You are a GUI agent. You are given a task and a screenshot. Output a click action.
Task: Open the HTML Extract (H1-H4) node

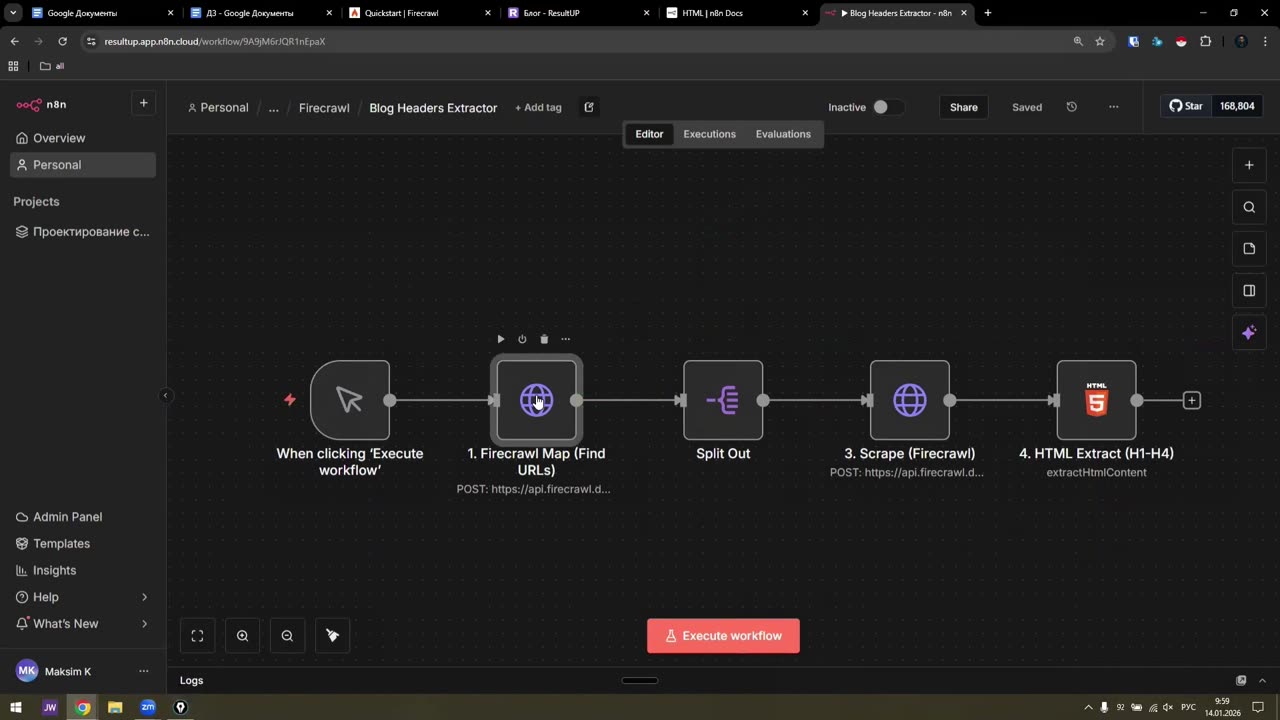point(1096,400)
